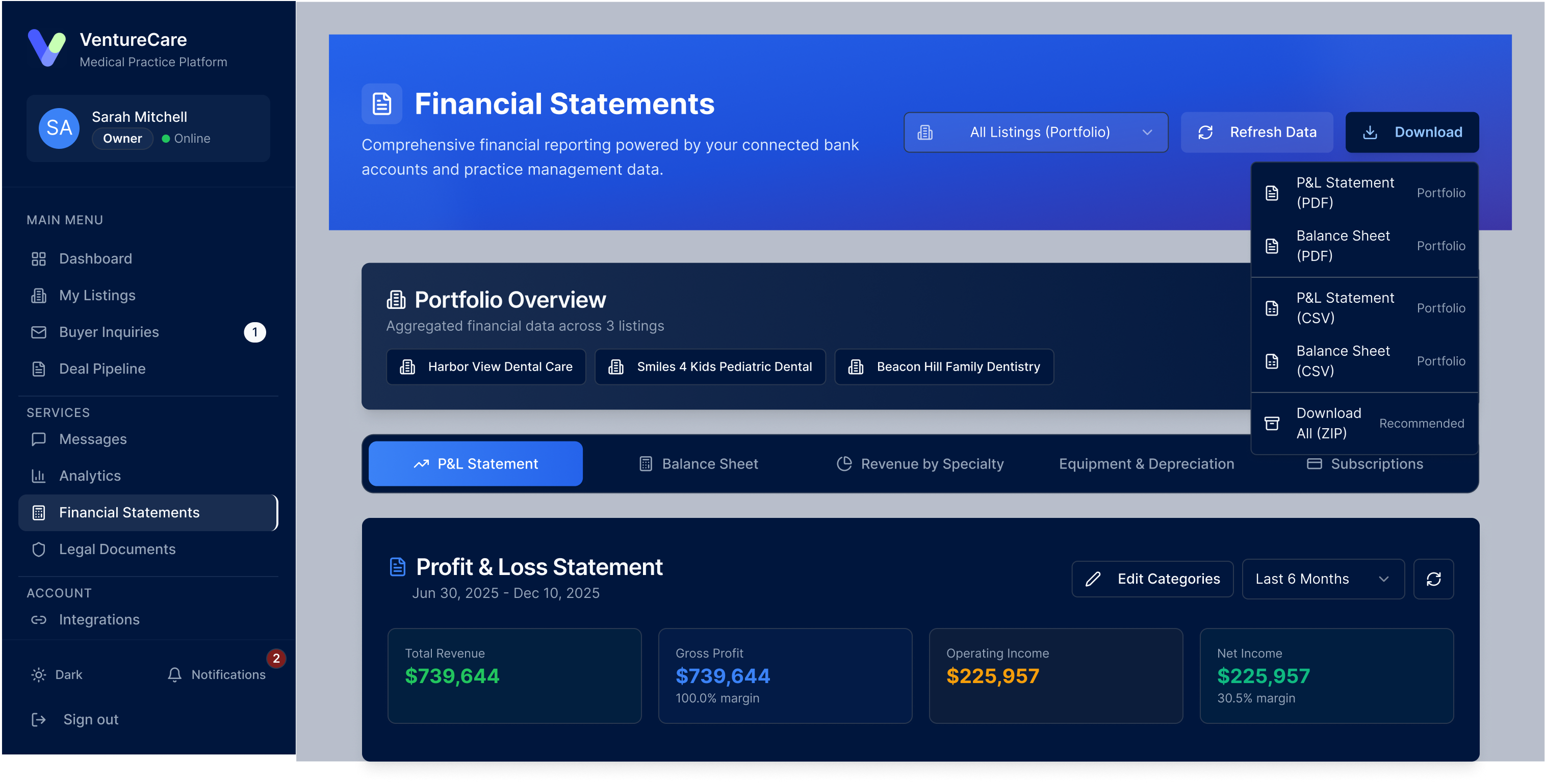Click the circular refresh icon beside Last 6 Months
The width and height of the screenshot is (1545, 784).
1433,579
